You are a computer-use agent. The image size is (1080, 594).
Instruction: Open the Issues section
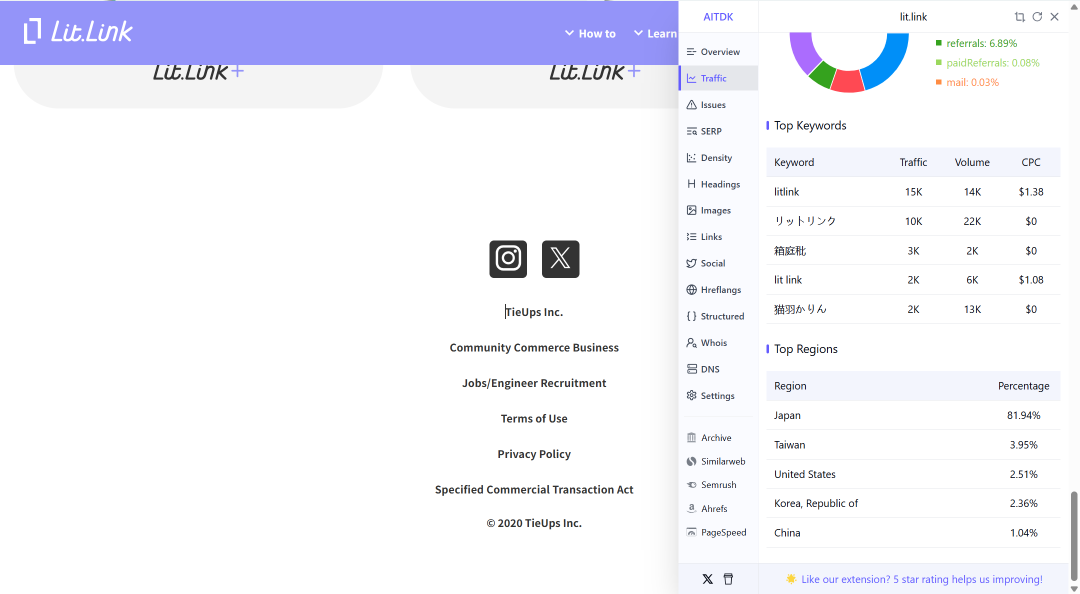click(x=718, y=105)
